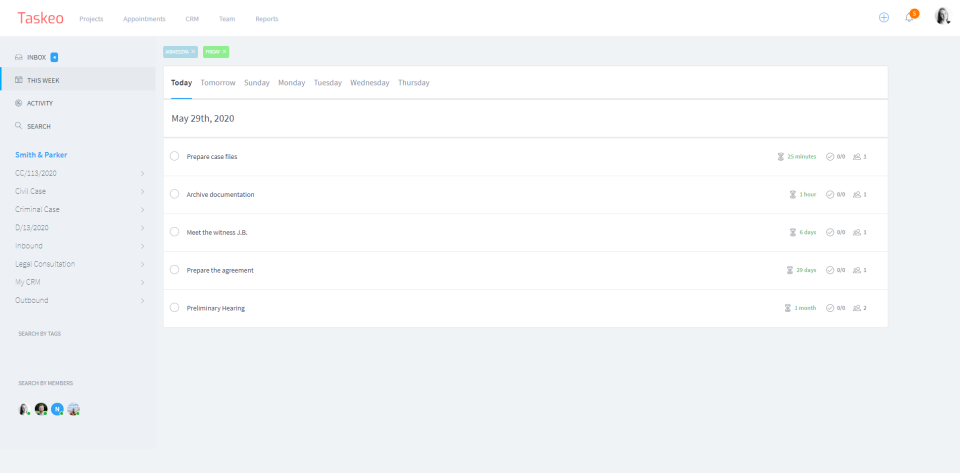This screenshot has height=473, width=960.
Task: Switch to the Tuesday tab
Action: pyautogui.click(x=328, y=83)
